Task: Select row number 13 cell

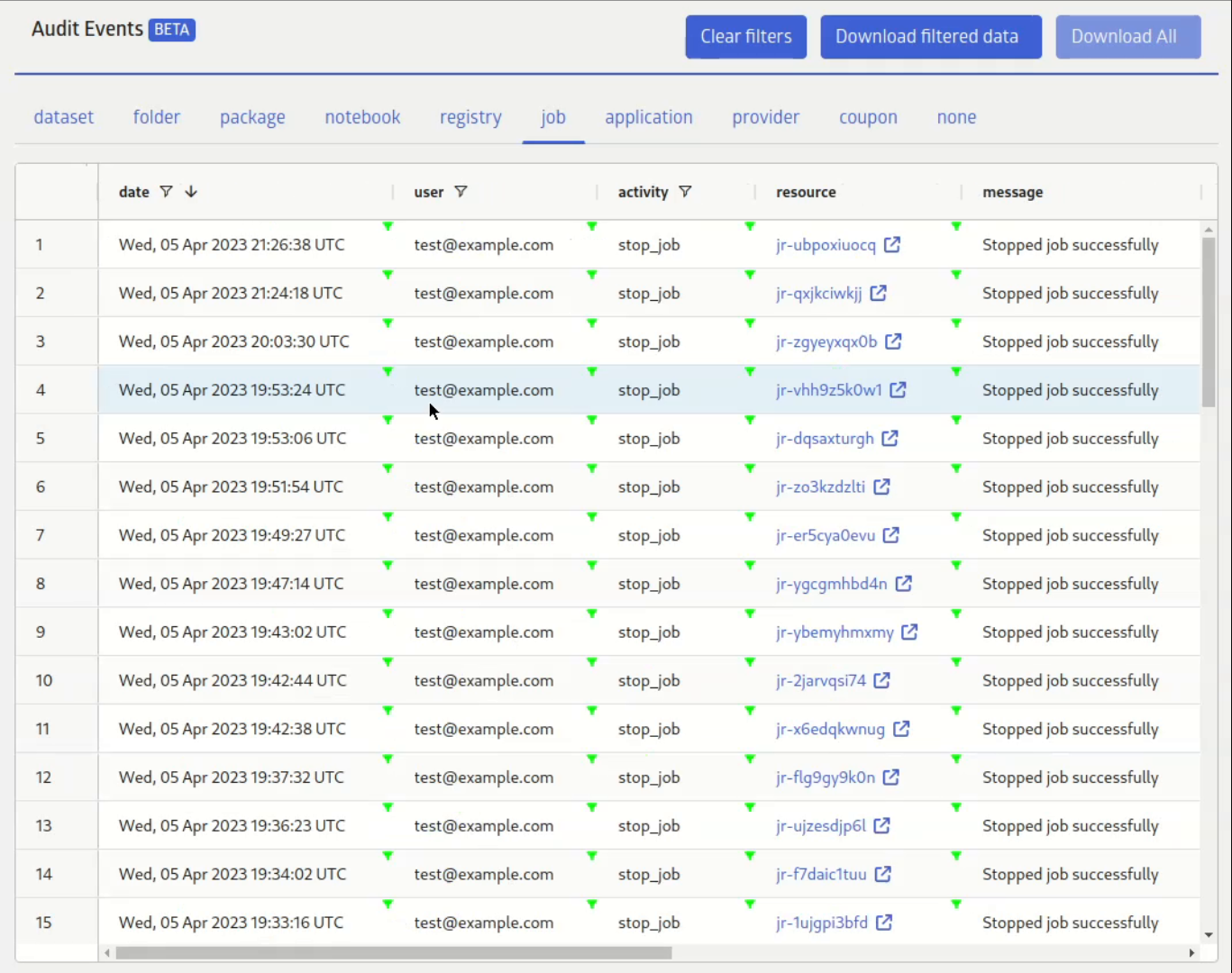Action: pyautogui.click(x=57, y=825)
